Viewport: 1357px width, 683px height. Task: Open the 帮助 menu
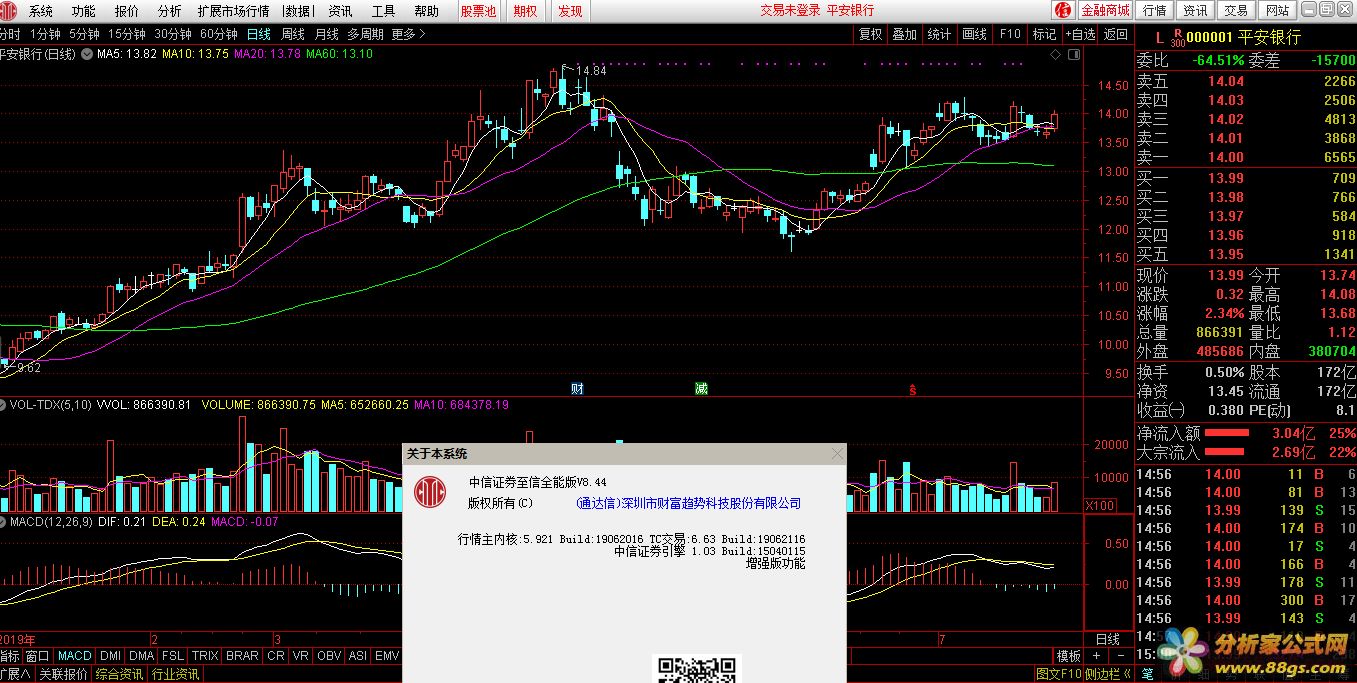click(x=426, y=11)
